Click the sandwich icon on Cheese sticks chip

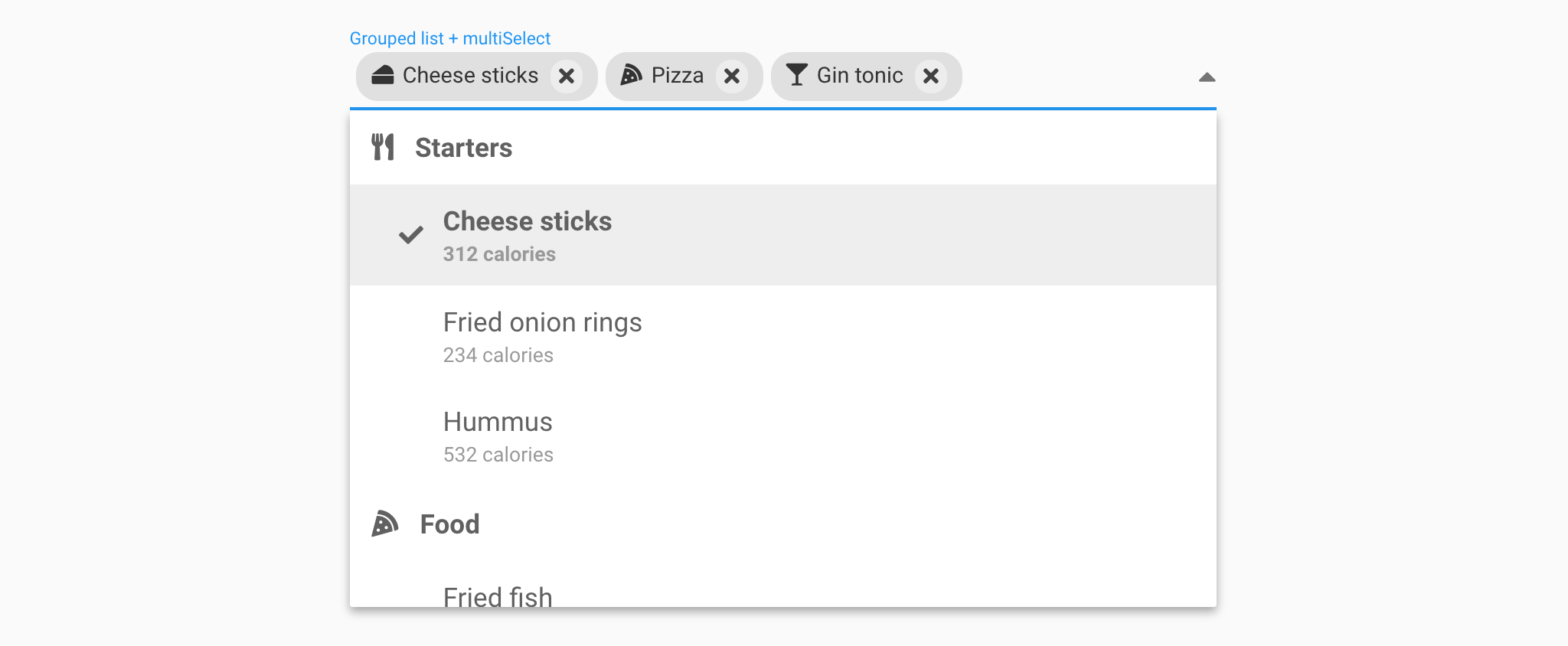(383, 76)
